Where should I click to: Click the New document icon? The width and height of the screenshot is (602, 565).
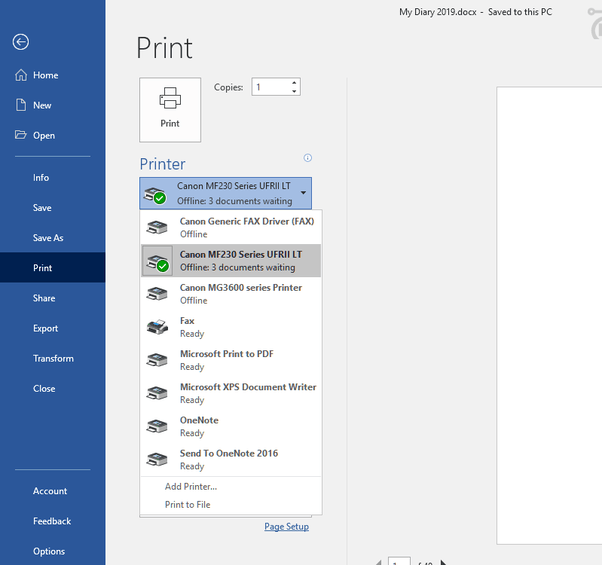coord(21,105)
